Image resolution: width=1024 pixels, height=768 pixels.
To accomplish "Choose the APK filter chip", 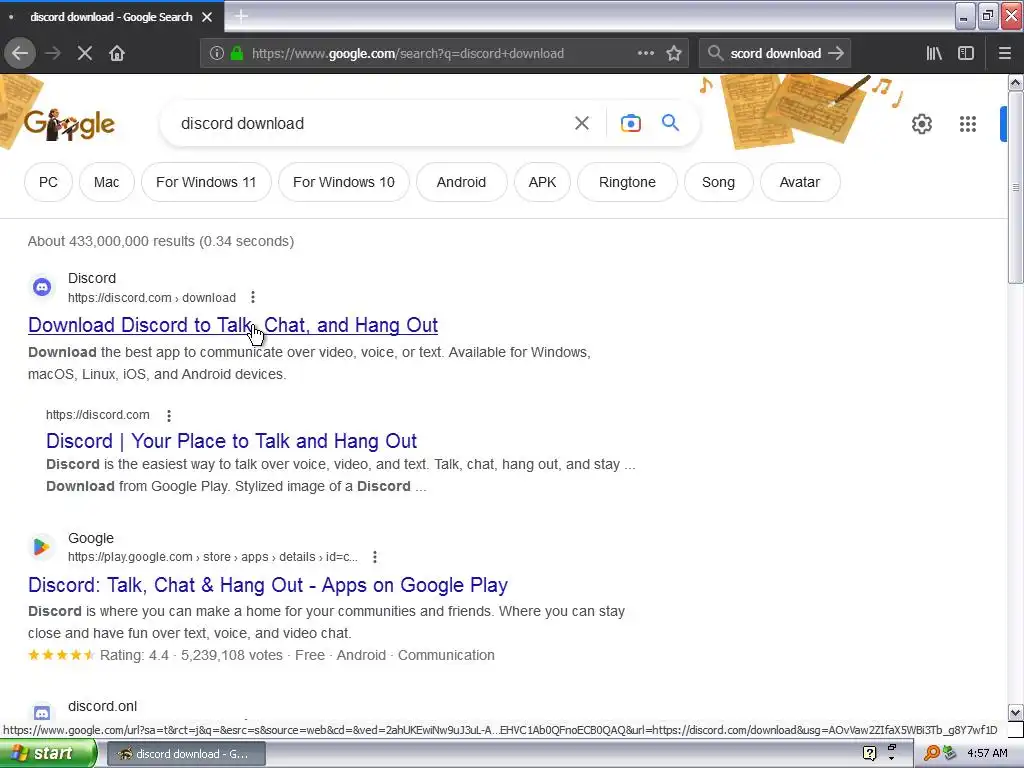I will pos(542,182).
